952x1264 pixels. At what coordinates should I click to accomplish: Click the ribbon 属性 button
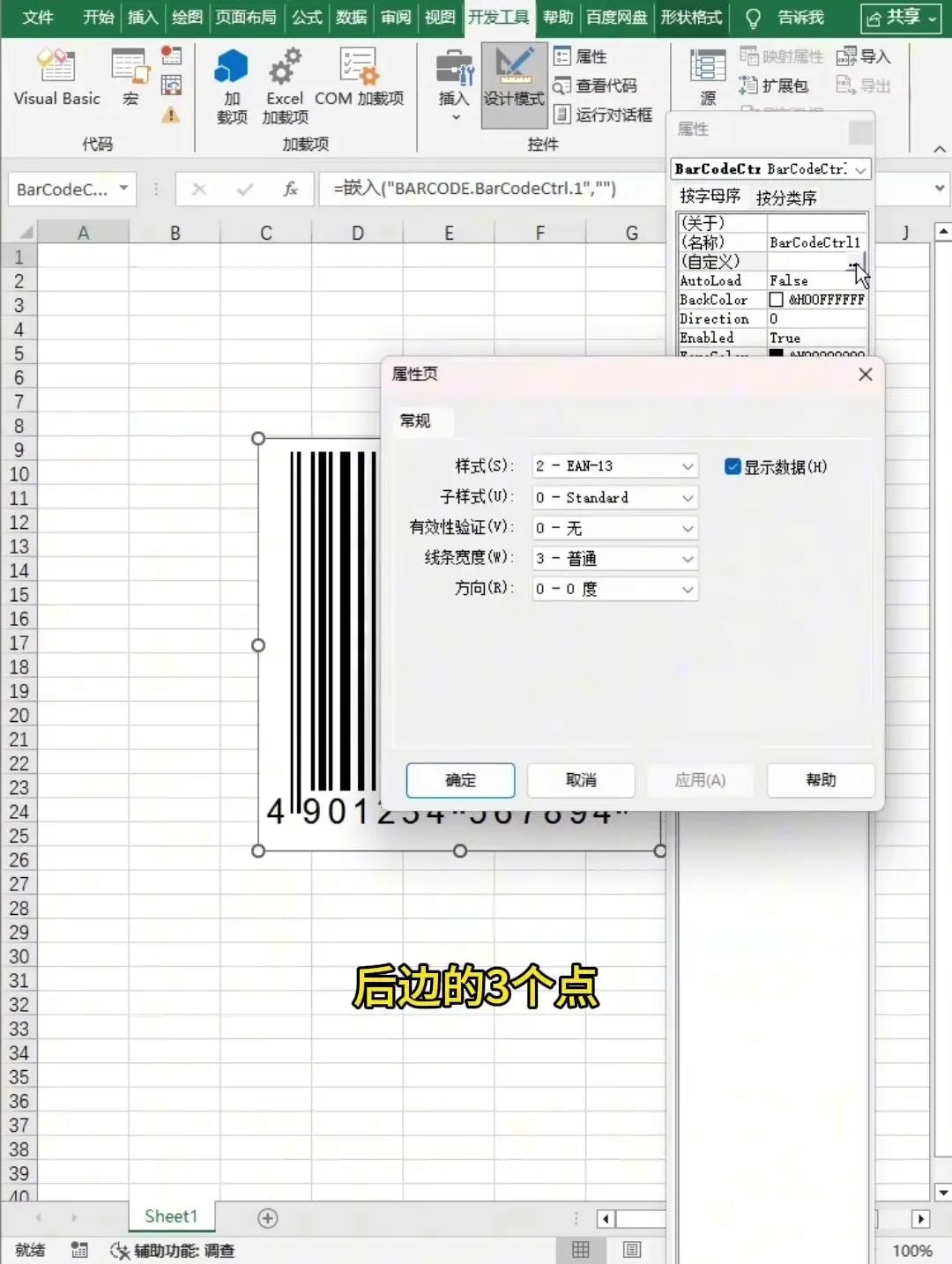coord(581,56)
